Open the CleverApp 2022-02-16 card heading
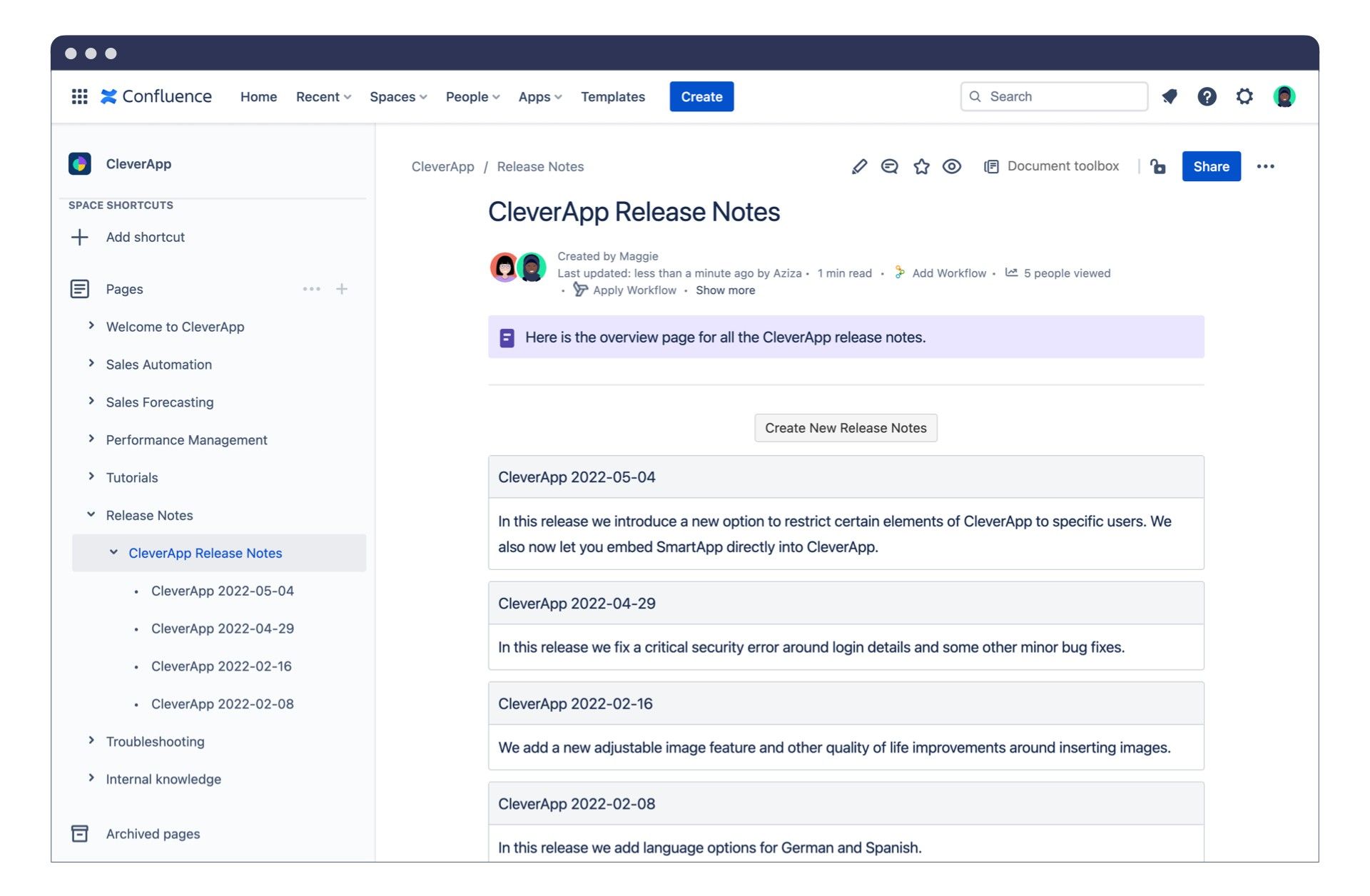 [575, 703]
